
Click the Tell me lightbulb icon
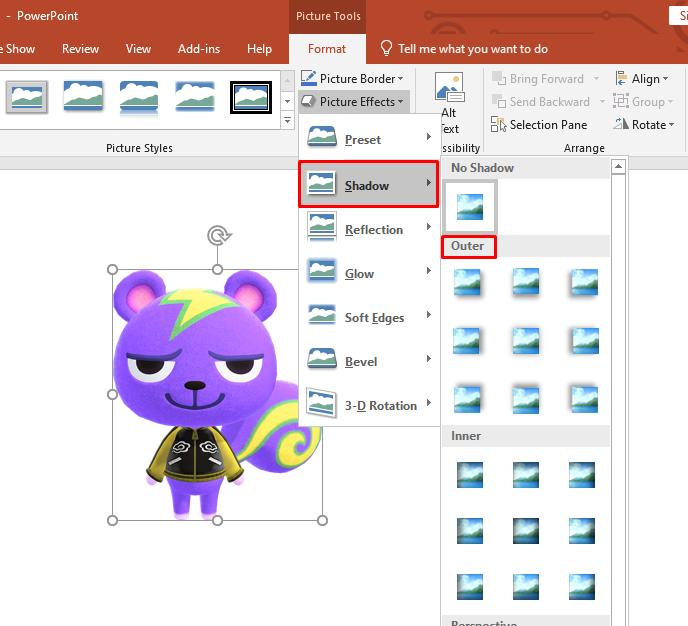(386, 47)
